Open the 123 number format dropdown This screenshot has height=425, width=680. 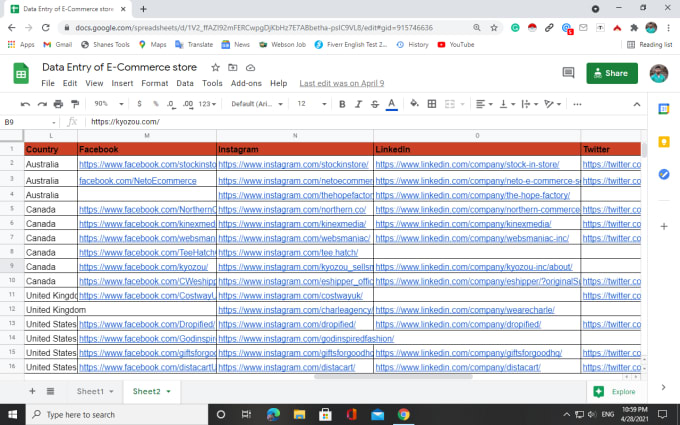click(207, 104)
